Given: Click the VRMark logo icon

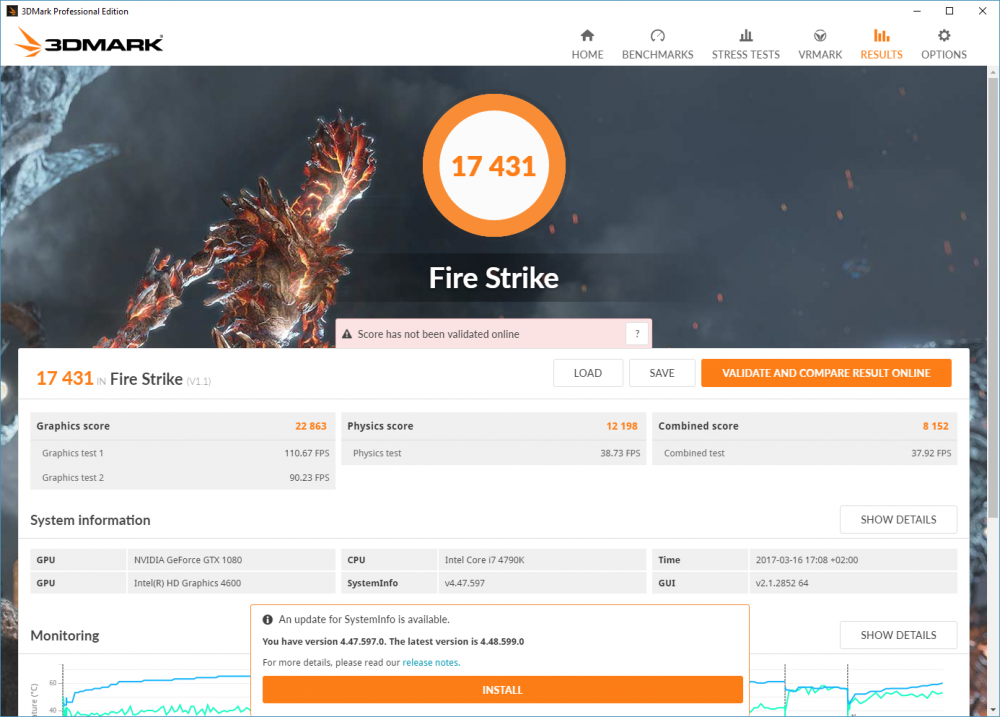Looking at the screenshot, I should pos(820,35).
